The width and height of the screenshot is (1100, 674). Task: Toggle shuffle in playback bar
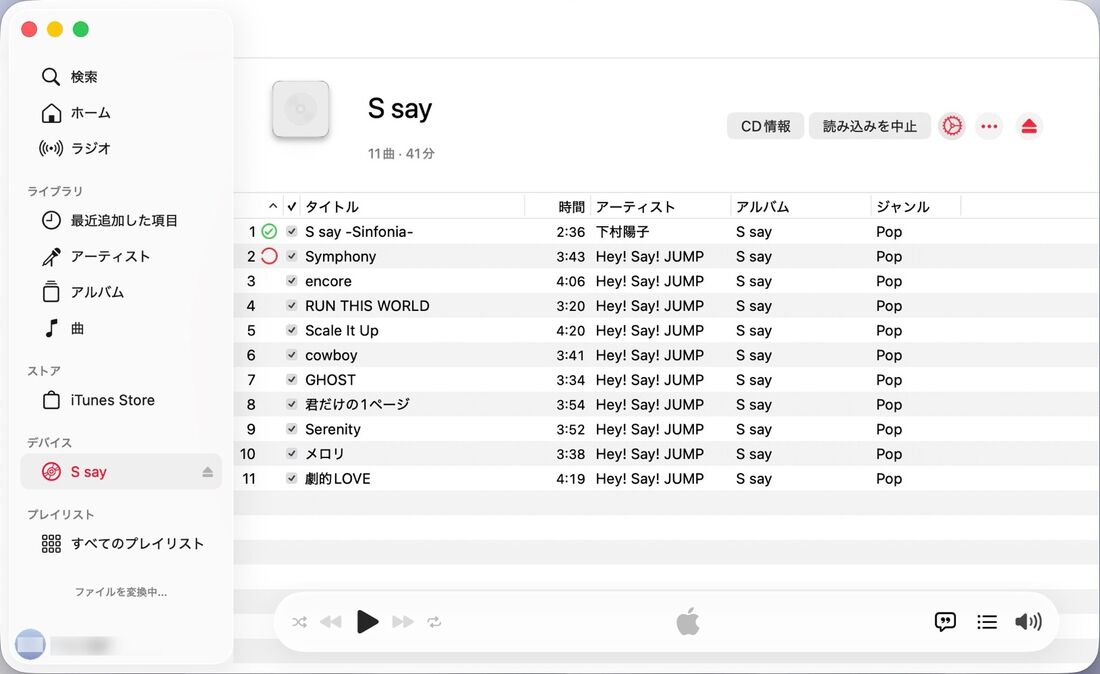[300, 622]
